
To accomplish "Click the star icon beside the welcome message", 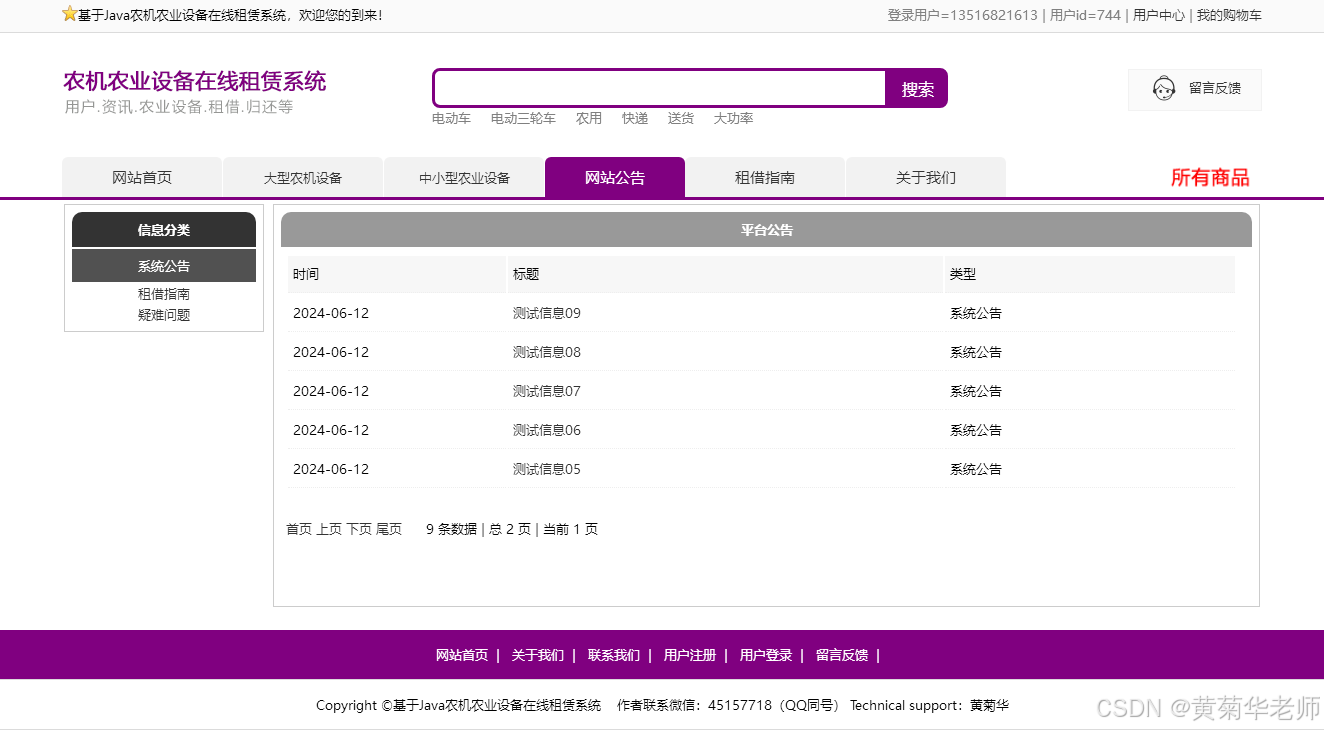I will click(x=68, y=15).
